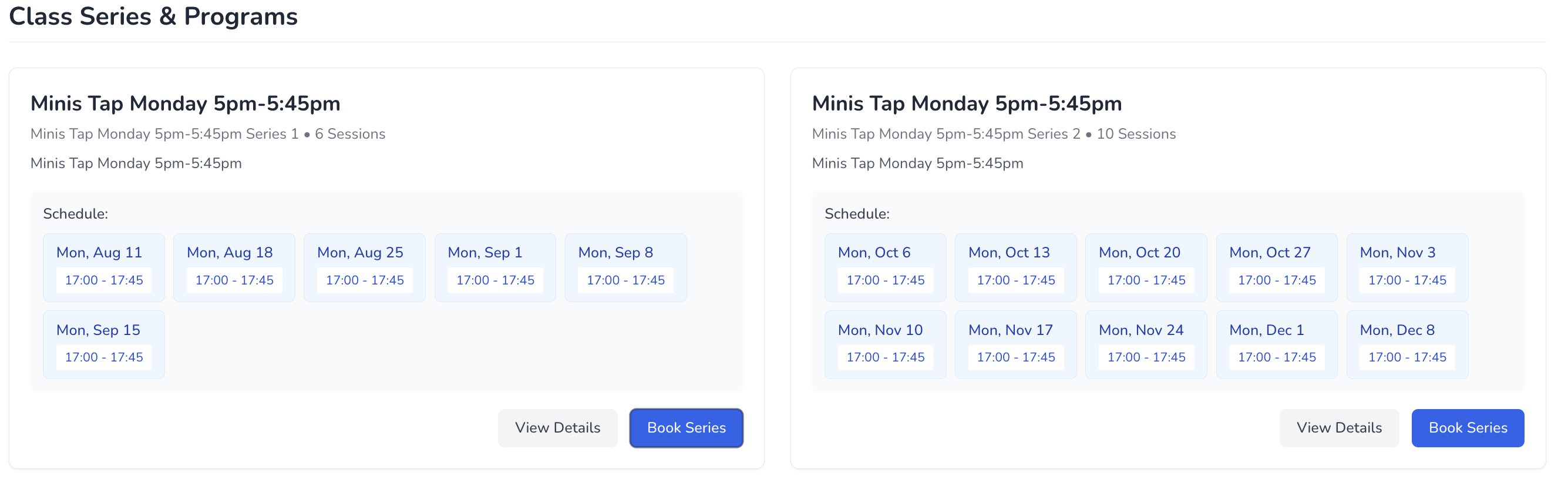The image size is (1568, 489).
Task: Open View Details for Series 2
Action: [1338, 427]
